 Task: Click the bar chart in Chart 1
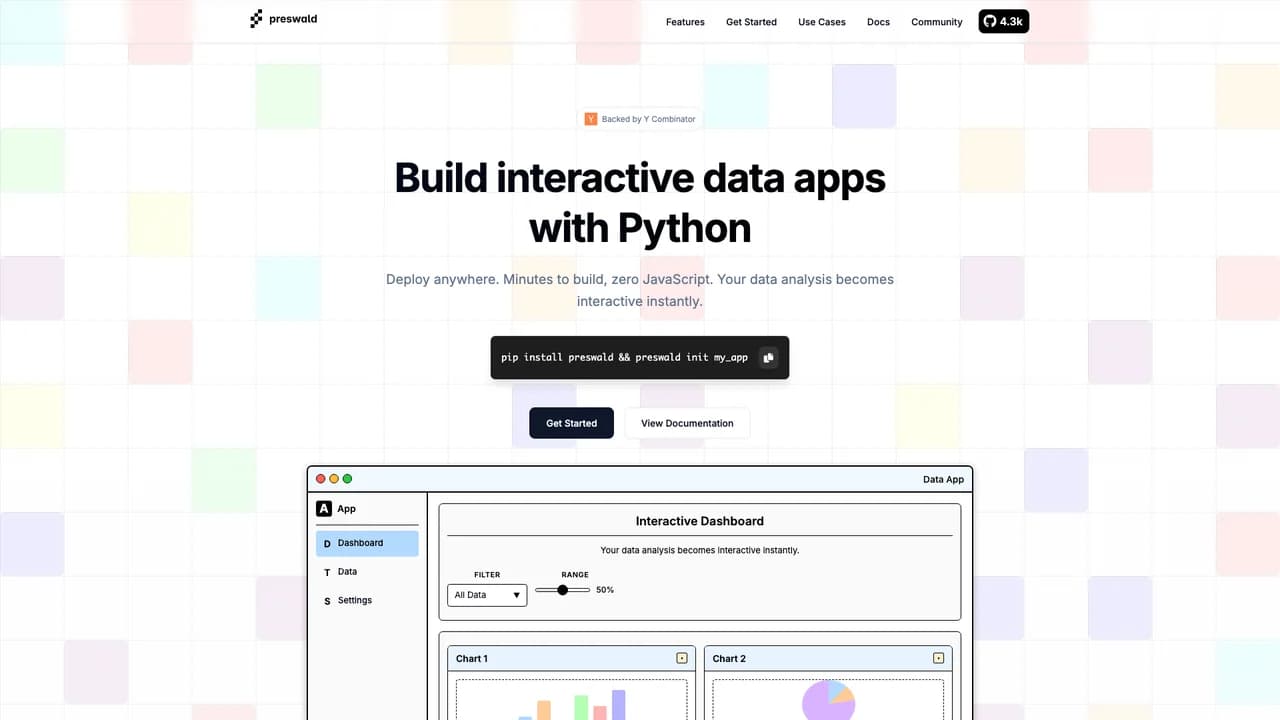[572, 705]
